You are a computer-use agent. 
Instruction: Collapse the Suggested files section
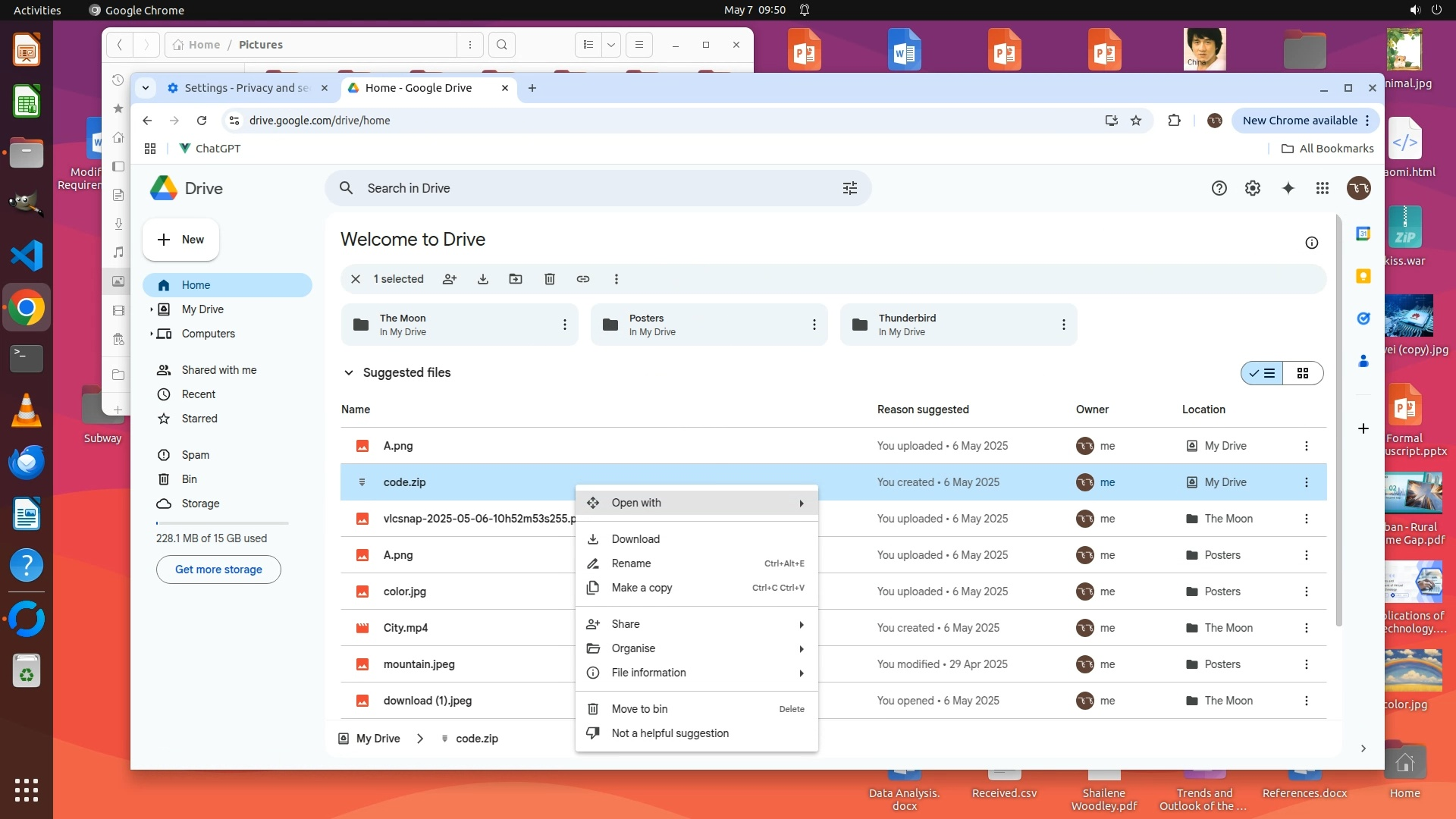(349, 373)
